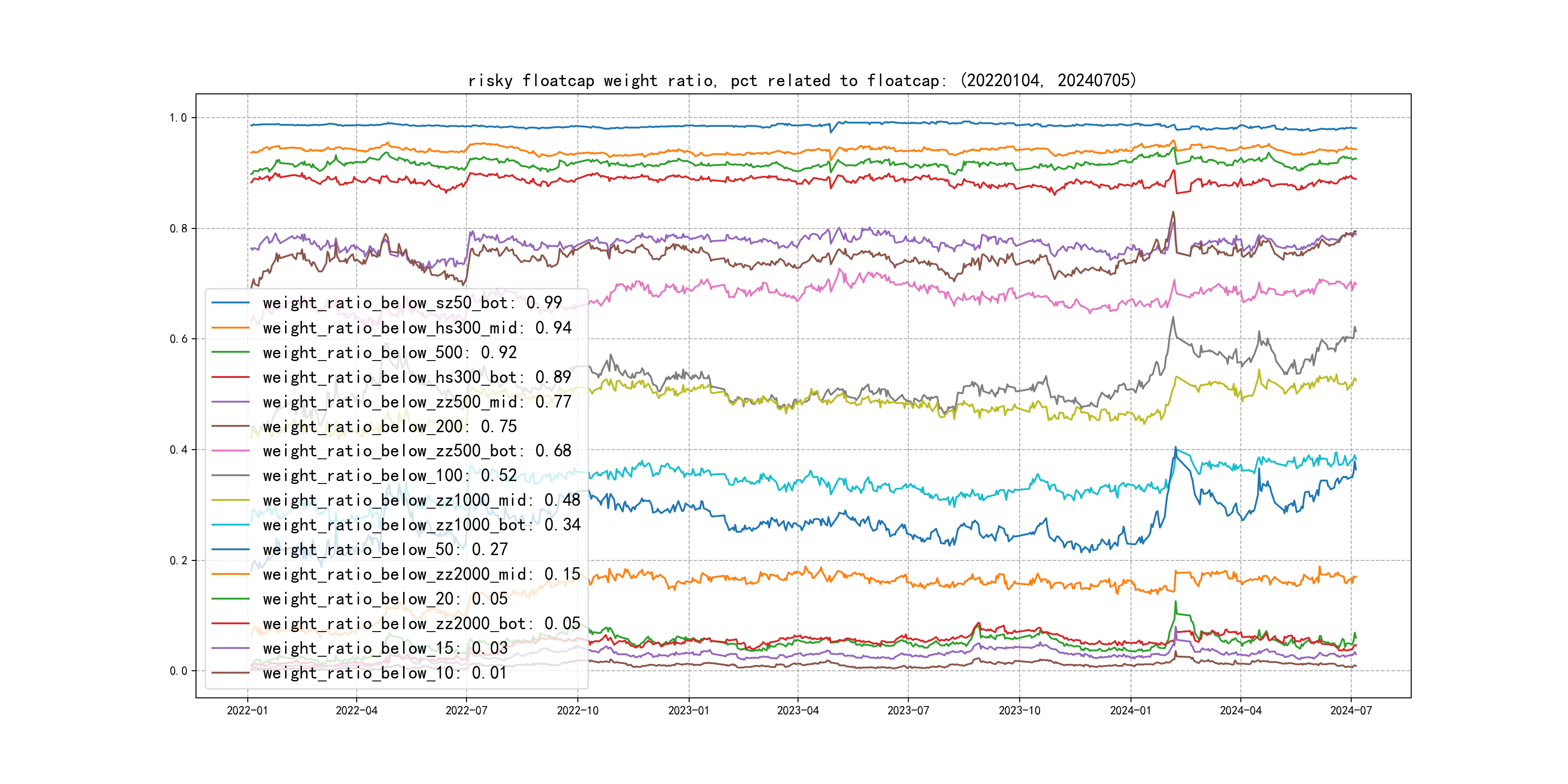The width and height of the screenshot is (1568, 784).
Task: Click the 2024-07 x-axis tick label
Action: tap(1351, 710)
